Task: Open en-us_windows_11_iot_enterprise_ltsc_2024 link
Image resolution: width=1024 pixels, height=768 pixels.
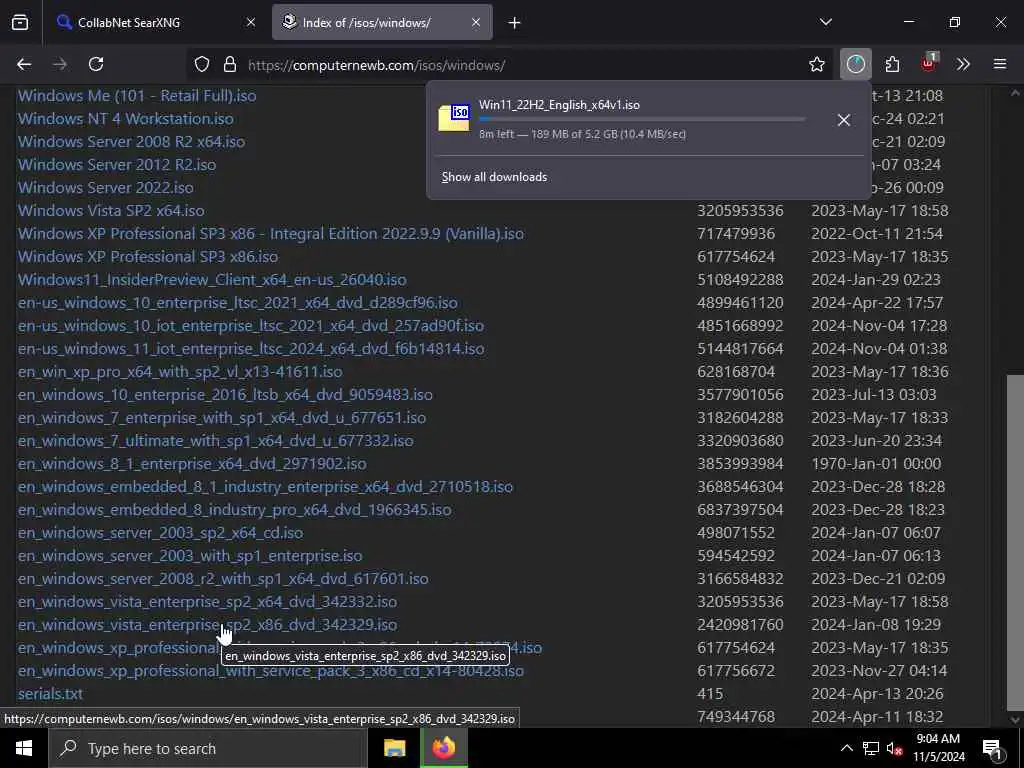Action: [251, 349]
